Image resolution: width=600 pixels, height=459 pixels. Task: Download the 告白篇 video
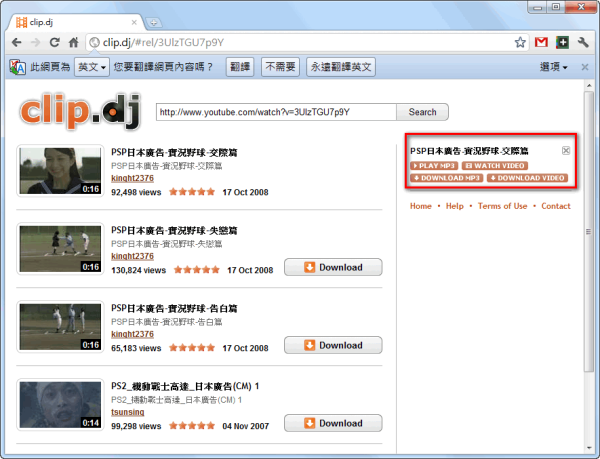click(x=333, y=345)
